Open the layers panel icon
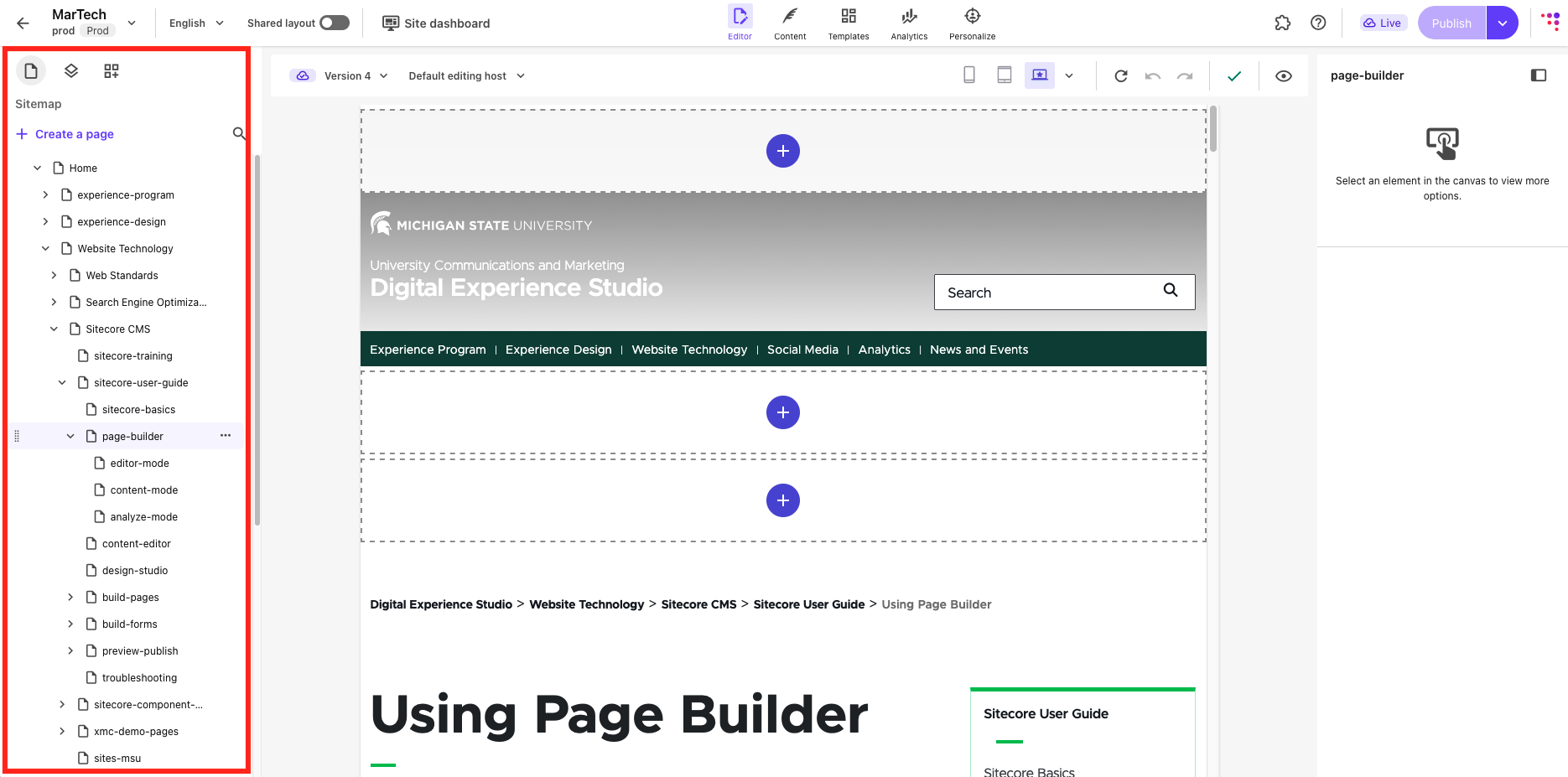 pyautogui.click(x=71, y=71)
